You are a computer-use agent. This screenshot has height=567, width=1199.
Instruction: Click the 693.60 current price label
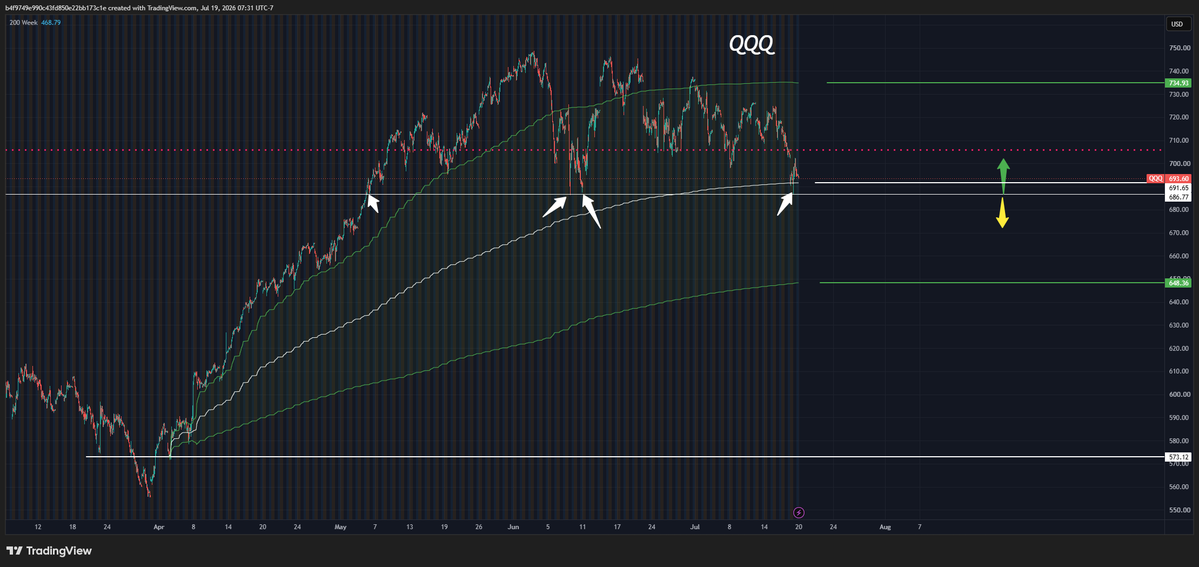click(x=1178, y=178)
